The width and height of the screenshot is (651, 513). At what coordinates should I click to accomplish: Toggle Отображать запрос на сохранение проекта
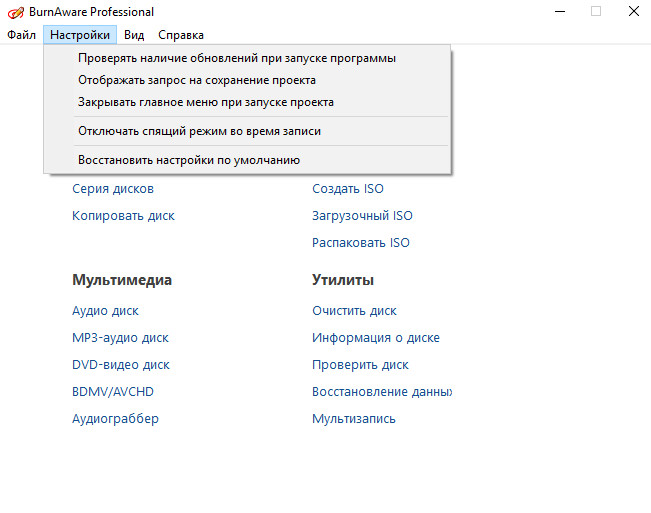click(247, 80)
